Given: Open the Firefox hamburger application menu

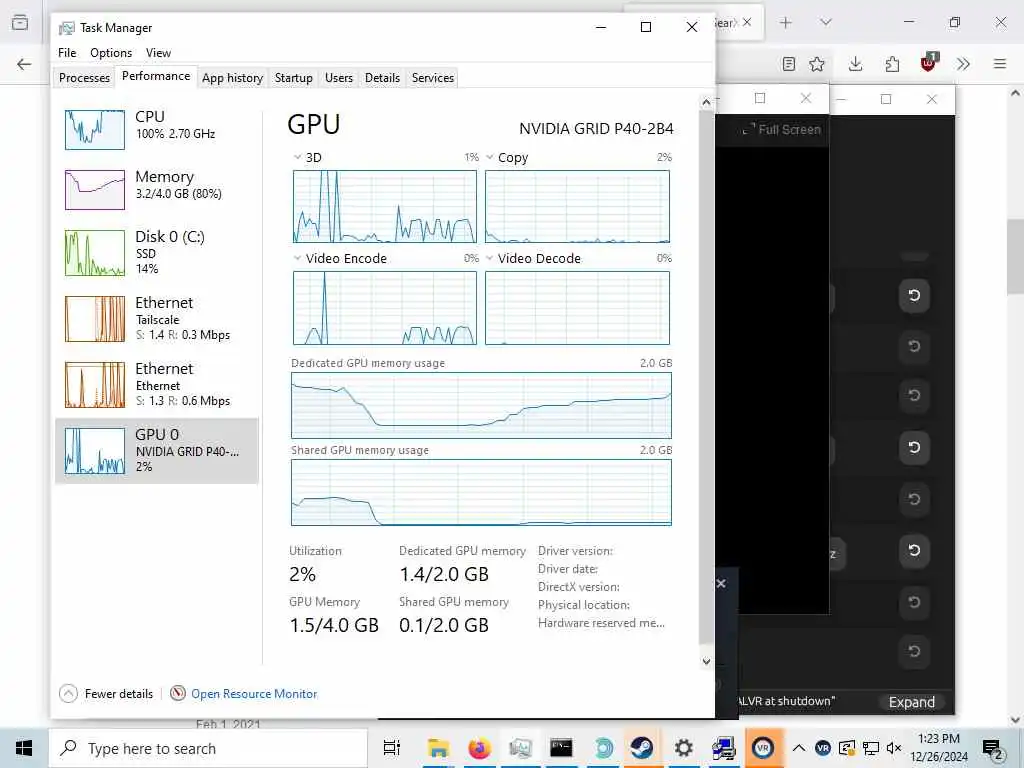Looking at the screenshot, I should (1000, 64).
